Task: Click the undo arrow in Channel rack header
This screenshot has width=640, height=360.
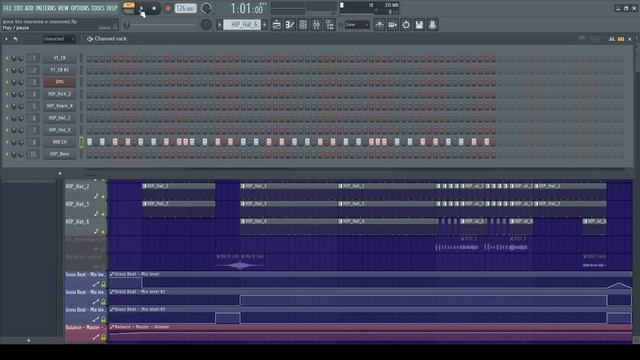Action: click(x=16, y=39)
